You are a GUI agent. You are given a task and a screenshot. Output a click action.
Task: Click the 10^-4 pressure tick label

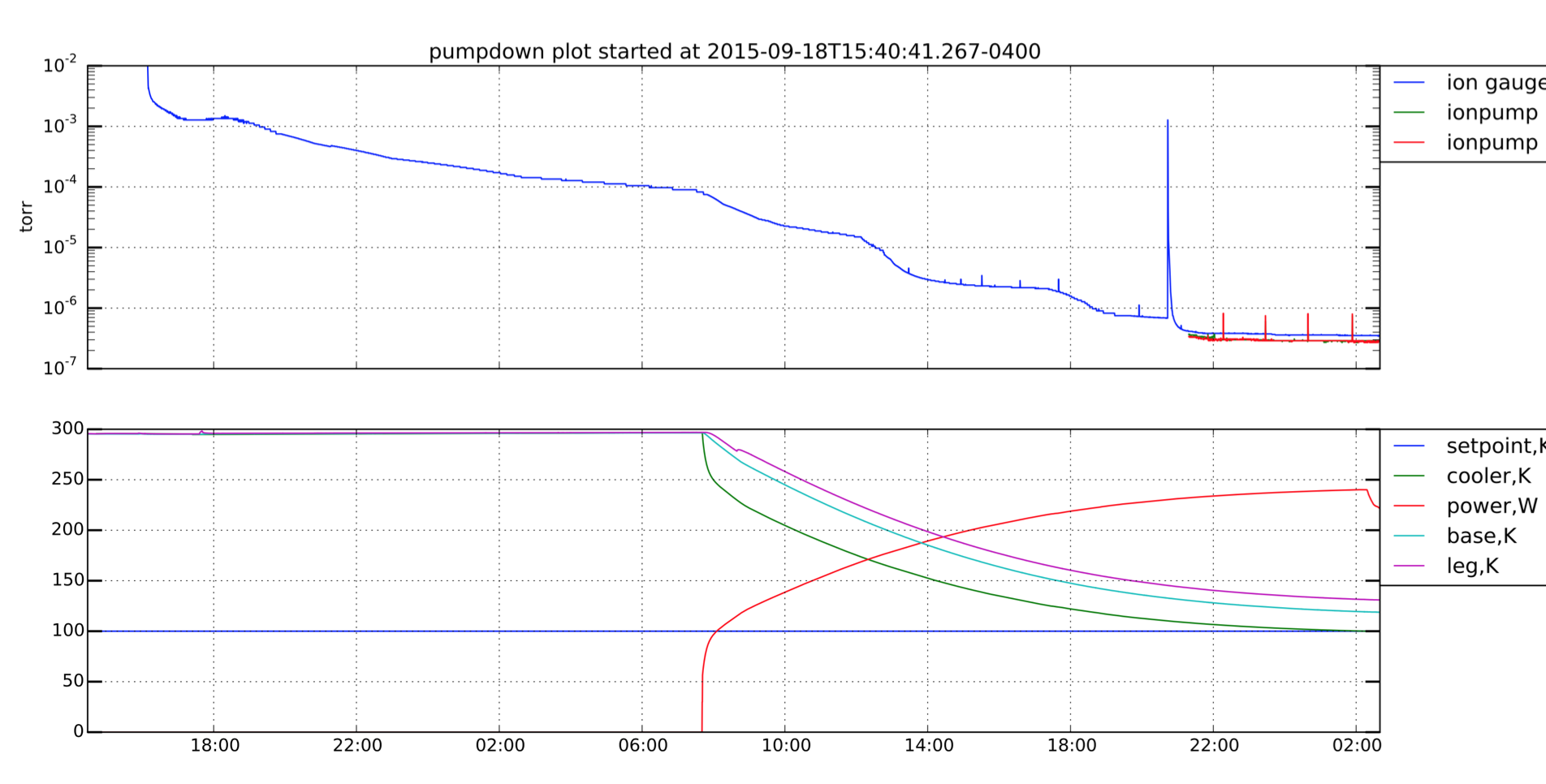coord(60,186)
